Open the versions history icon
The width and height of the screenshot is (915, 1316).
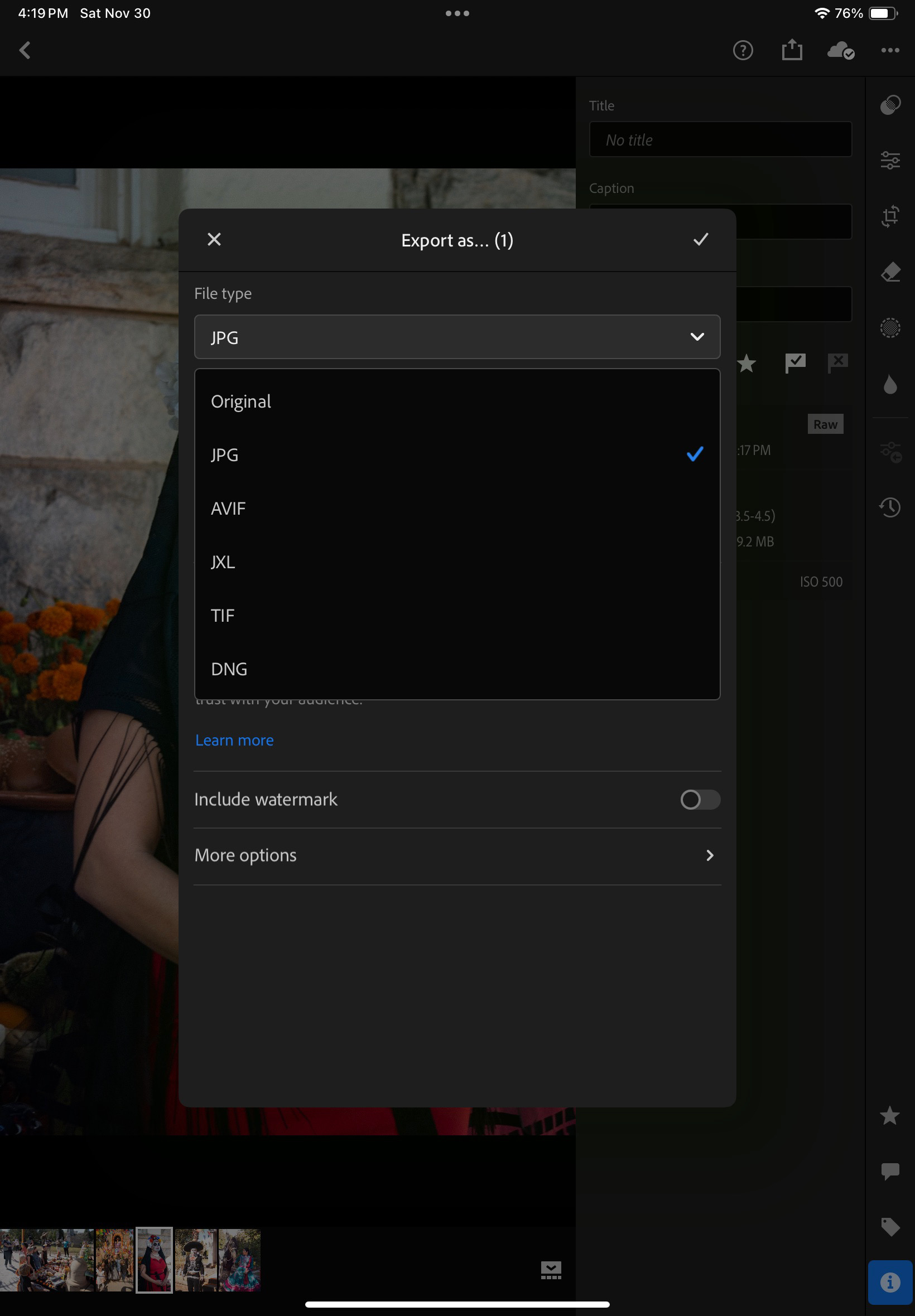click(x=890, y=507)
